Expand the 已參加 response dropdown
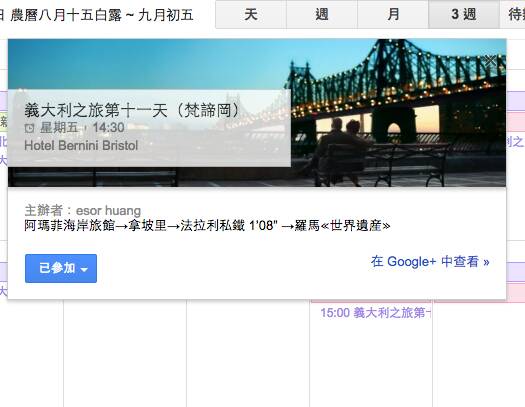This screenshot has height=407, width=525. pos(61,268)
